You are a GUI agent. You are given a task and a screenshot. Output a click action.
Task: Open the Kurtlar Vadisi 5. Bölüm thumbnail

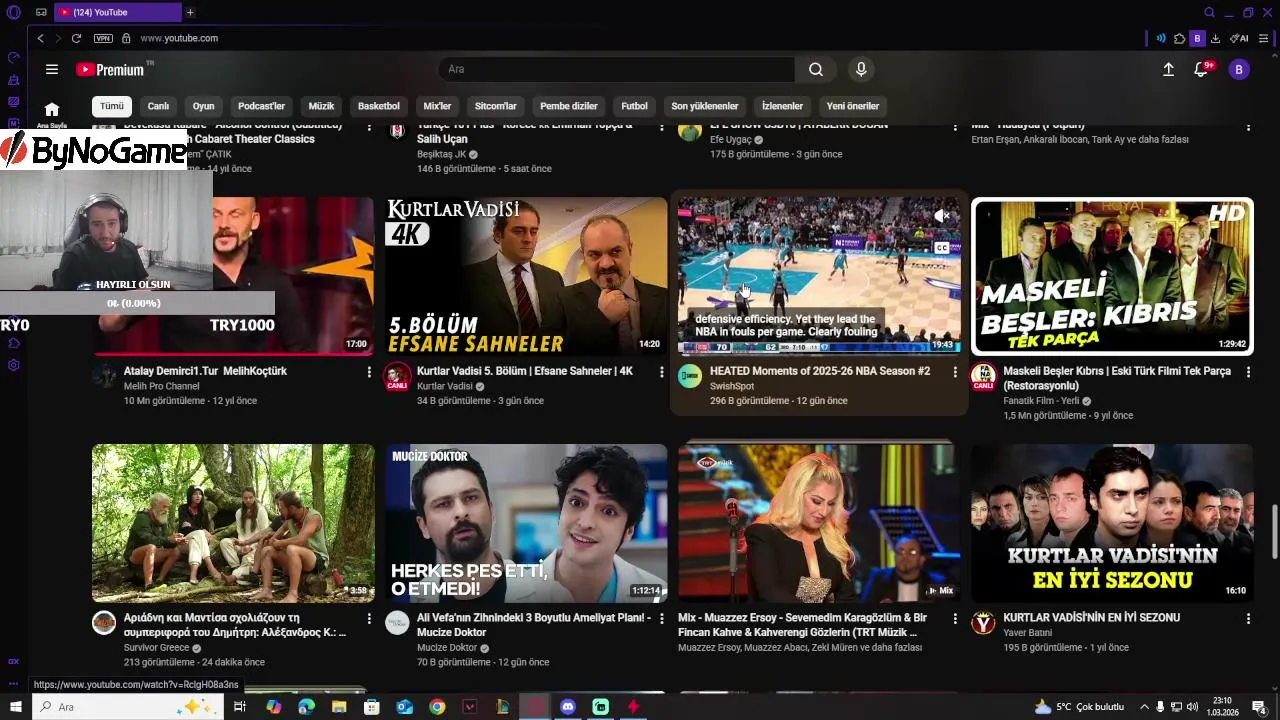[526, 276]
